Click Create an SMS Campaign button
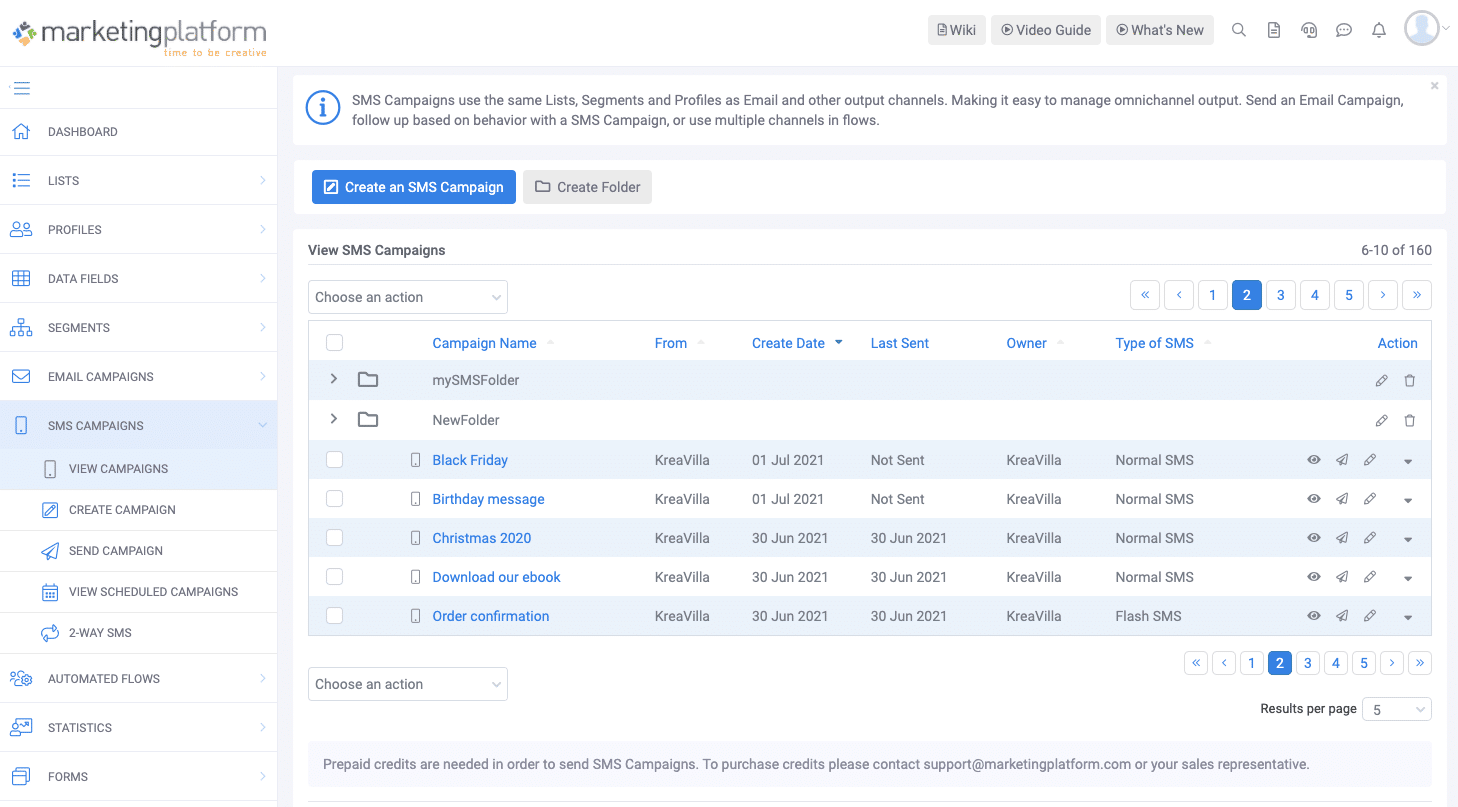Viewport: 1458px width, 807px height. point(414,187)
